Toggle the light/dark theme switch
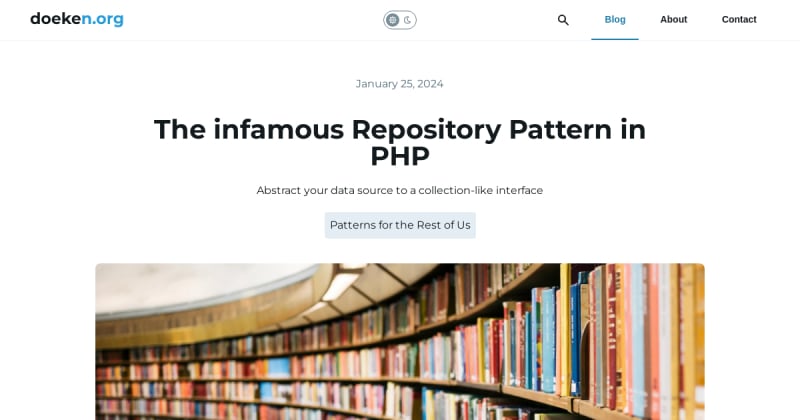Screen dimensions: 800x420 point(400,20)
